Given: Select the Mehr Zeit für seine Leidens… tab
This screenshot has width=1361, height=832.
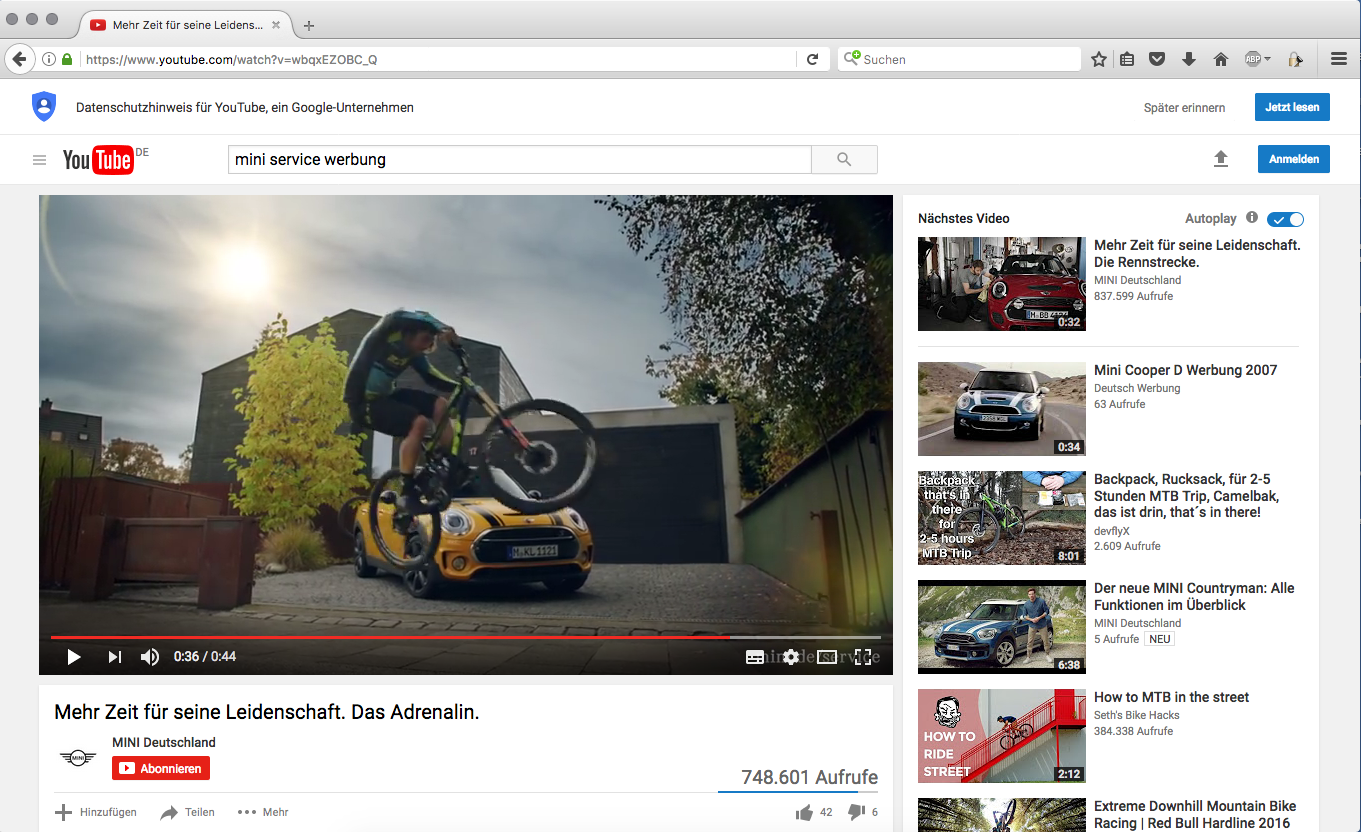Looking at the screenshot, I should 187,24.
